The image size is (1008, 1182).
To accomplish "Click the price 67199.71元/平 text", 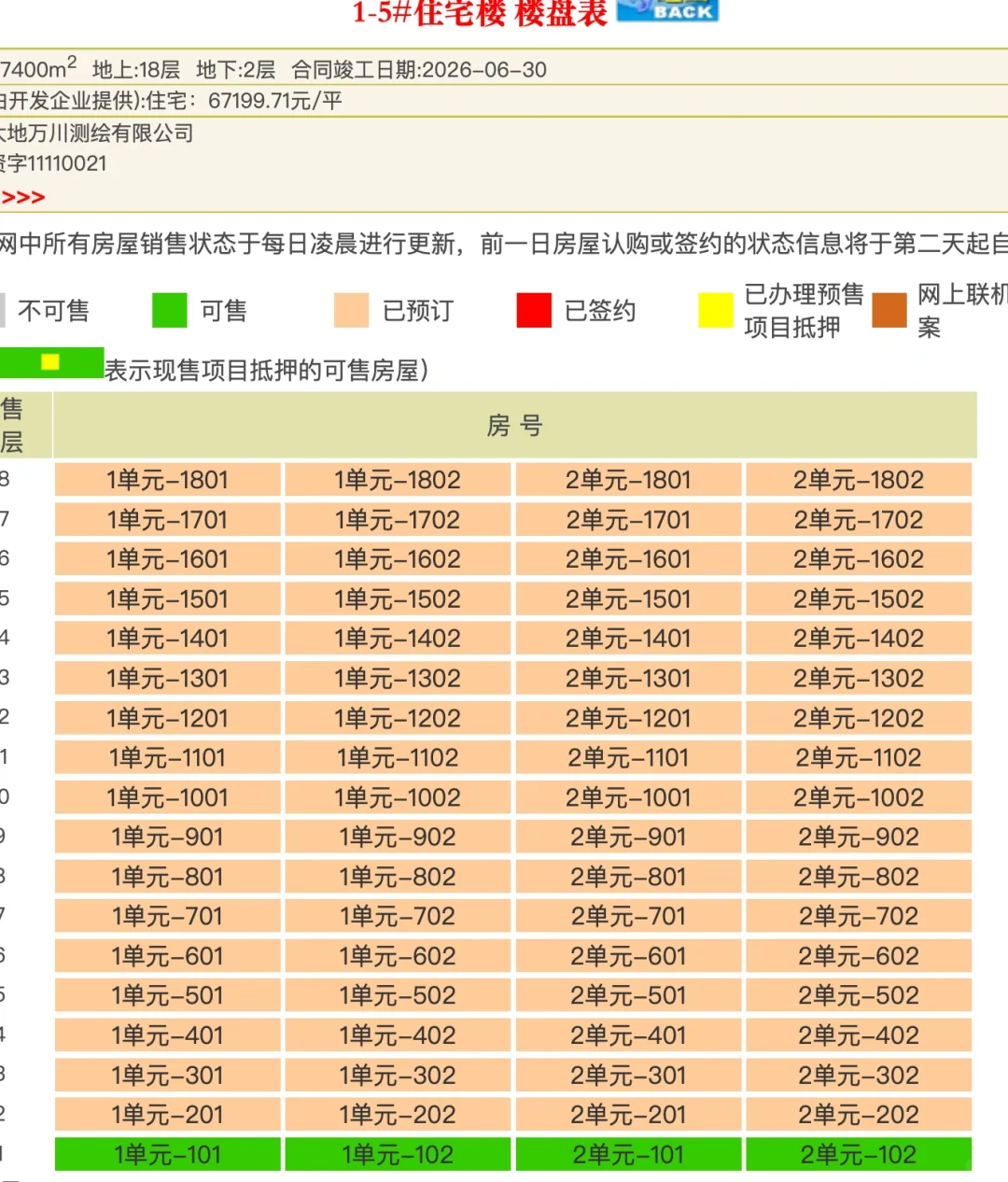I will click(275, 101).
